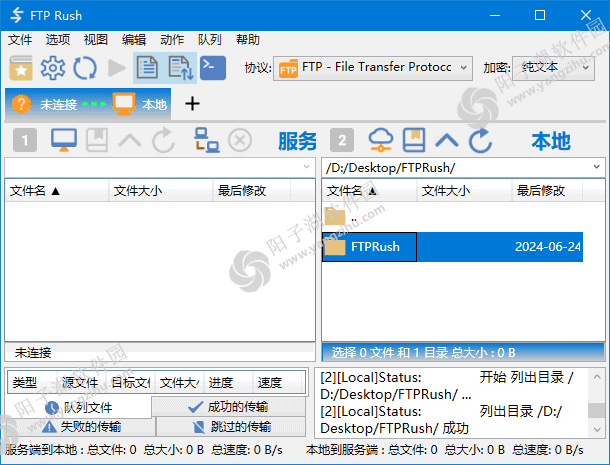This screenshot has height=465, width=610.
Task: Click the server panel monitor icon
Action: (64, 140)
